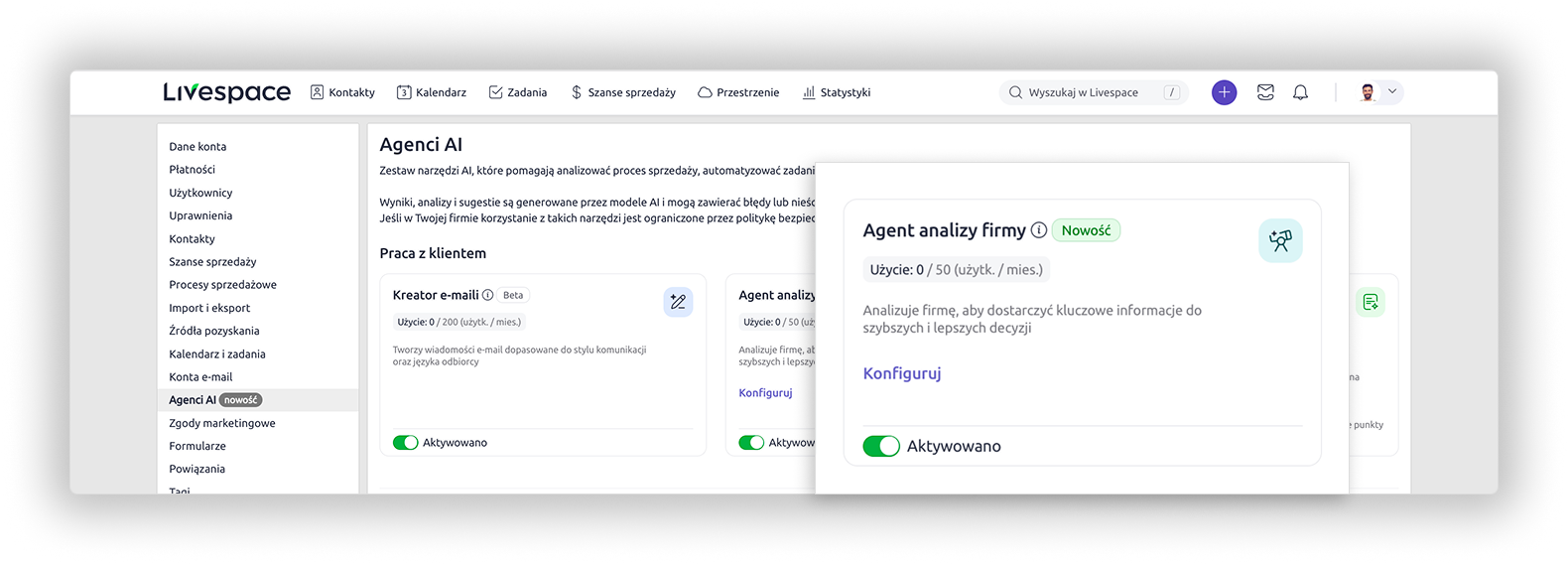Expand the user account dropdown chevron
The height and width of the screenshot is (564, 1568).
1392,91
